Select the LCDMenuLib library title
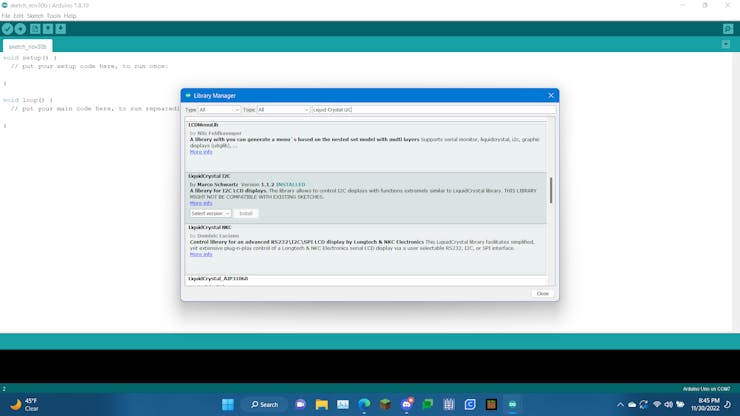The height and width of the screenshot is (416, 740). click(203, 125)
